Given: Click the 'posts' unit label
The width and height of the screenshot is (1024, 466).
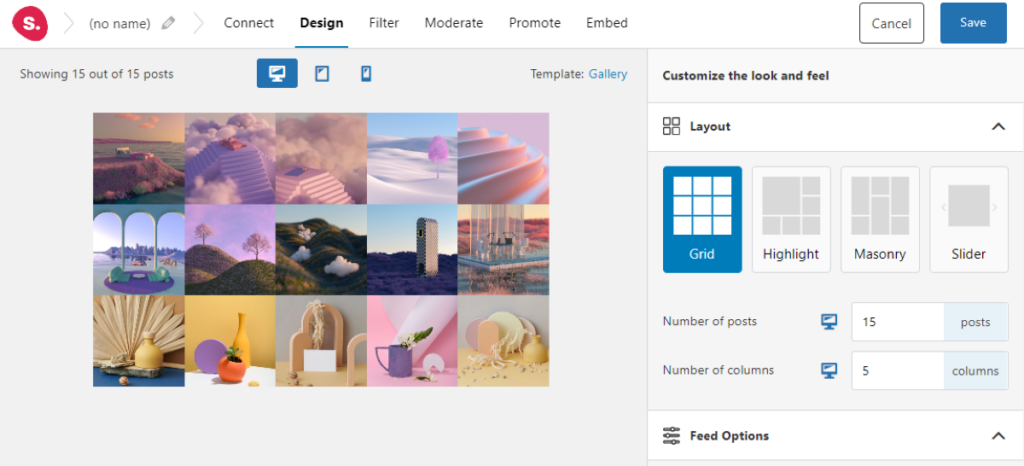Looking at the screenshot, I should click(976, 322).
